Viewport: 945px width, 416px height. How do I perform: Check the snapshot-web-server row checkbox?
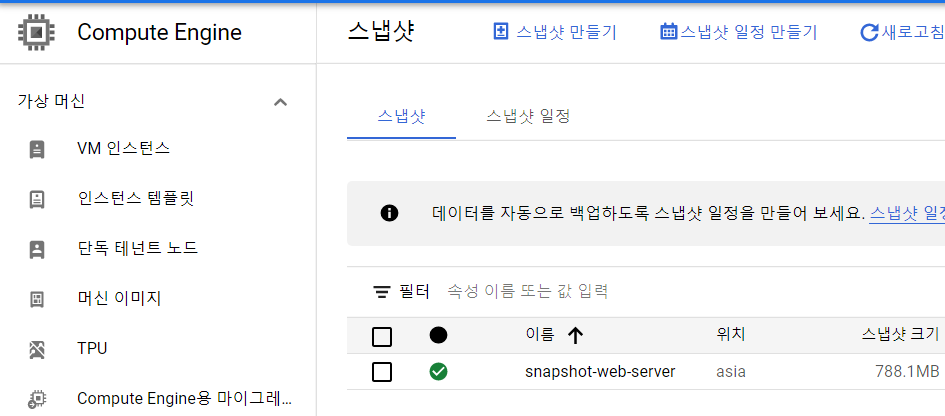(x=382, y=372)
